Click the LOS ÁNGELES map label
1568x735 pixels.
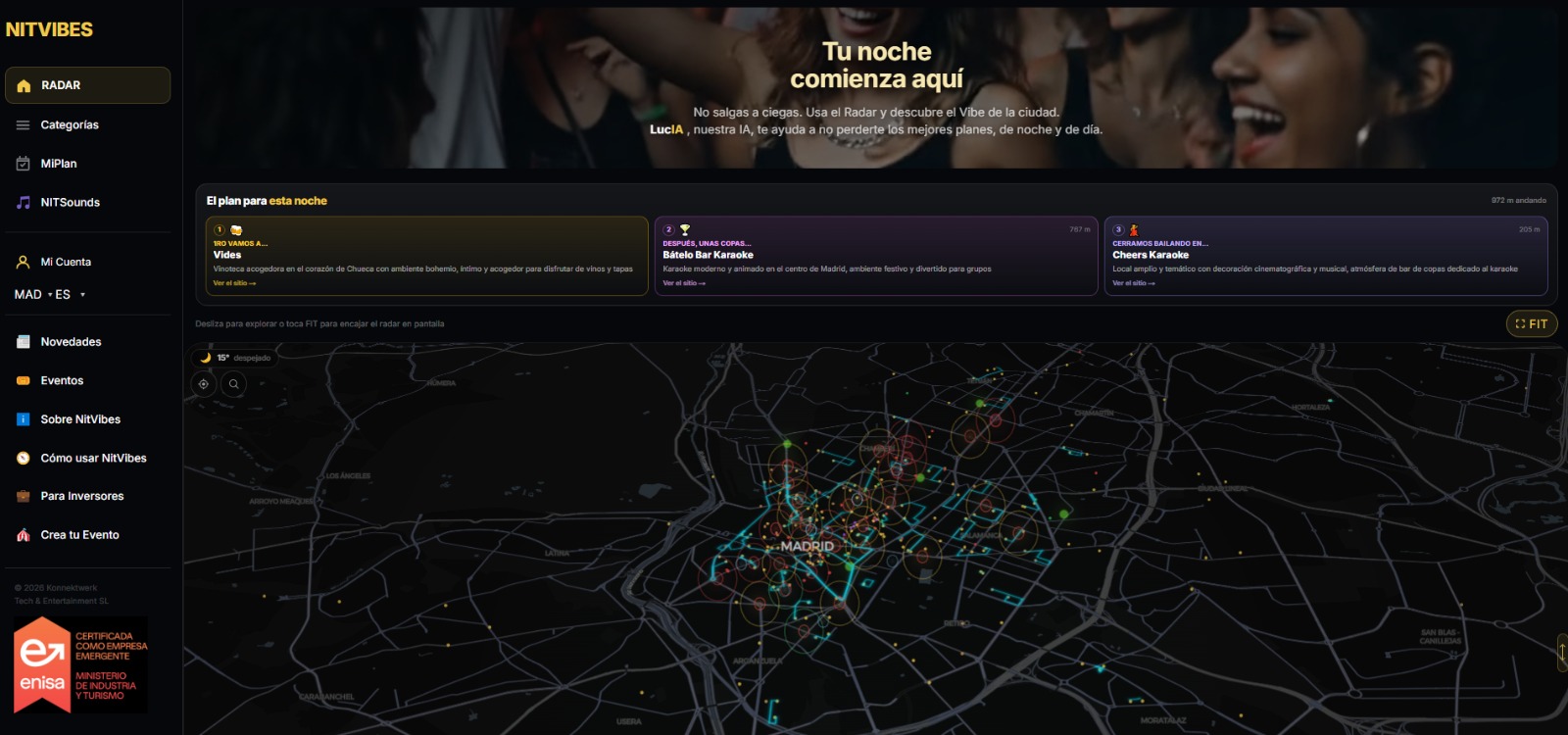348,476
